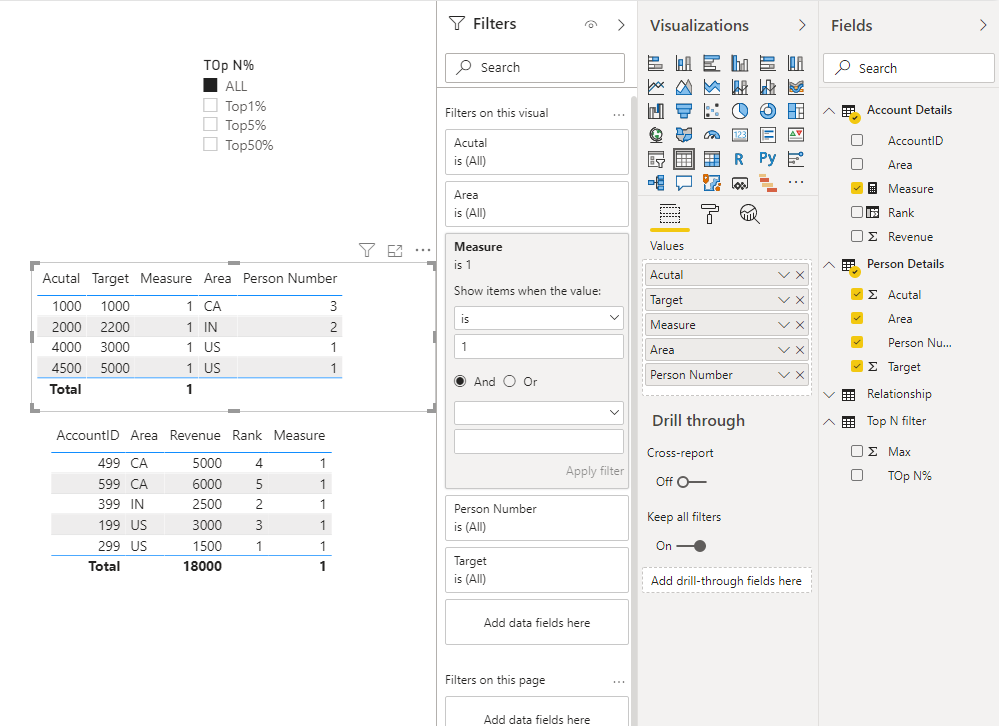Open options for Filters on this visual
The image size is (999, 726).
click(x=619, y=114)
